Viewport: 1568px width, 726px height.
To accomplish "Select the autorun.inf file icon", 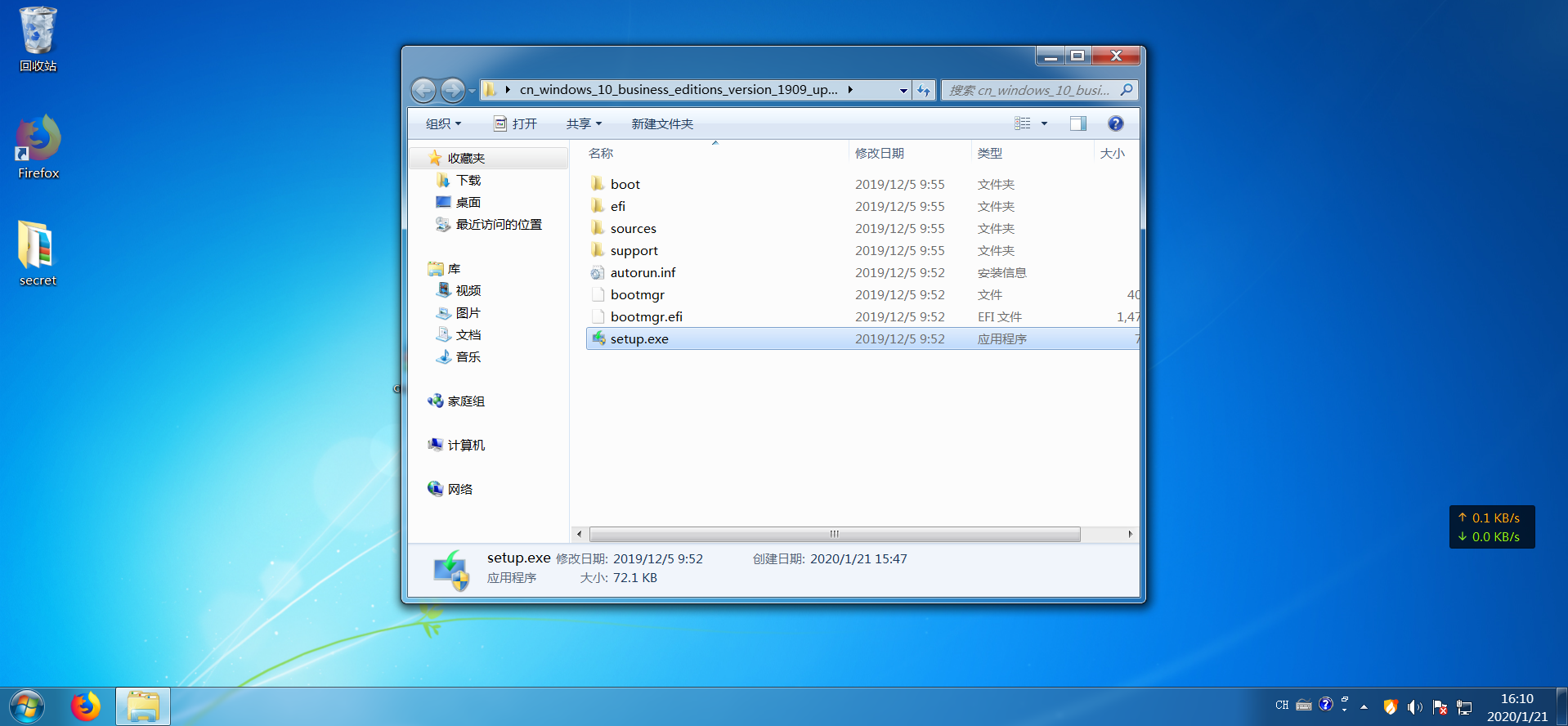I will click(x=598, y=272).
